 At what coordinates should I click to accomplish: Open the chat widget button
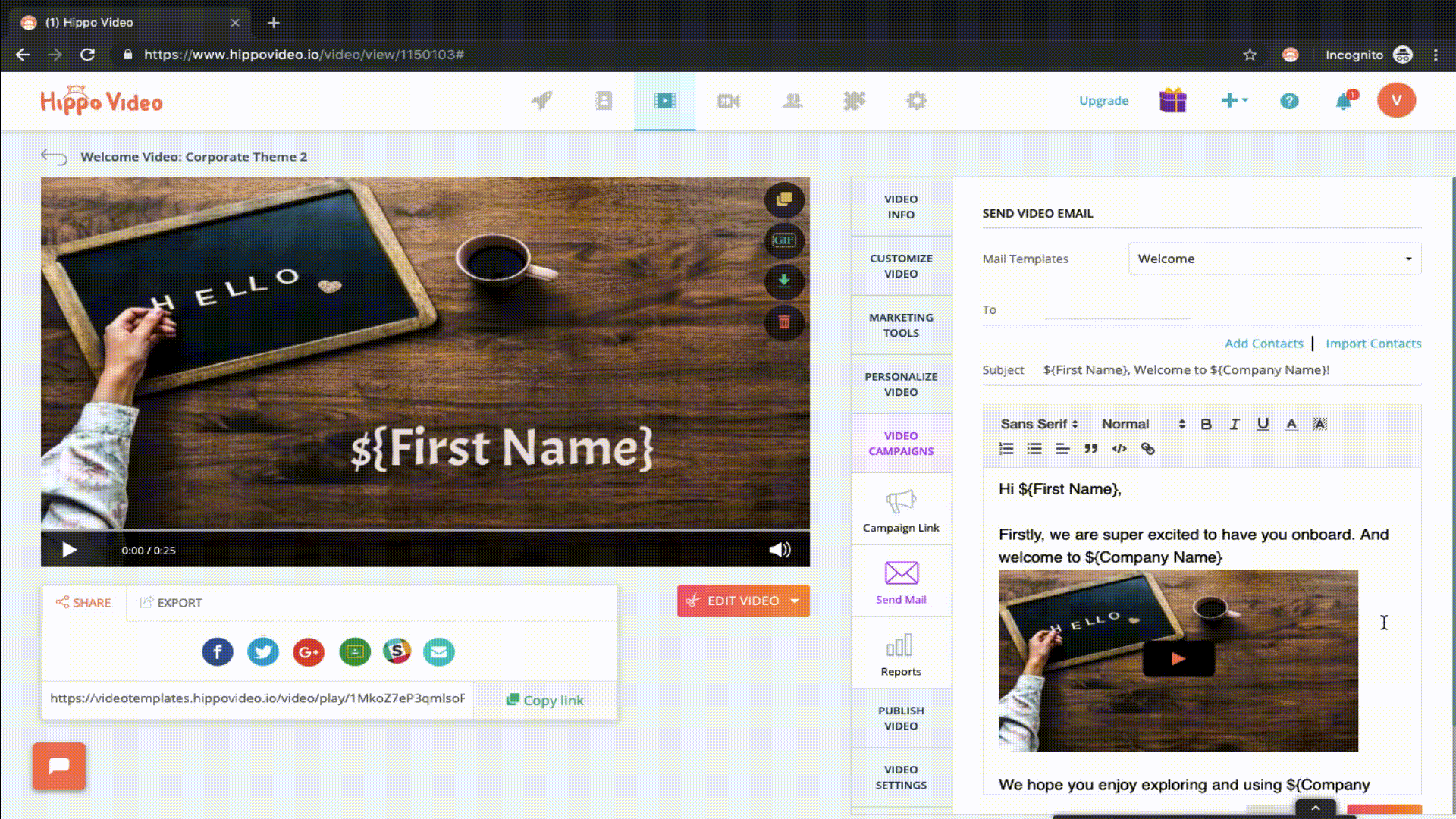tap(59, 766)
